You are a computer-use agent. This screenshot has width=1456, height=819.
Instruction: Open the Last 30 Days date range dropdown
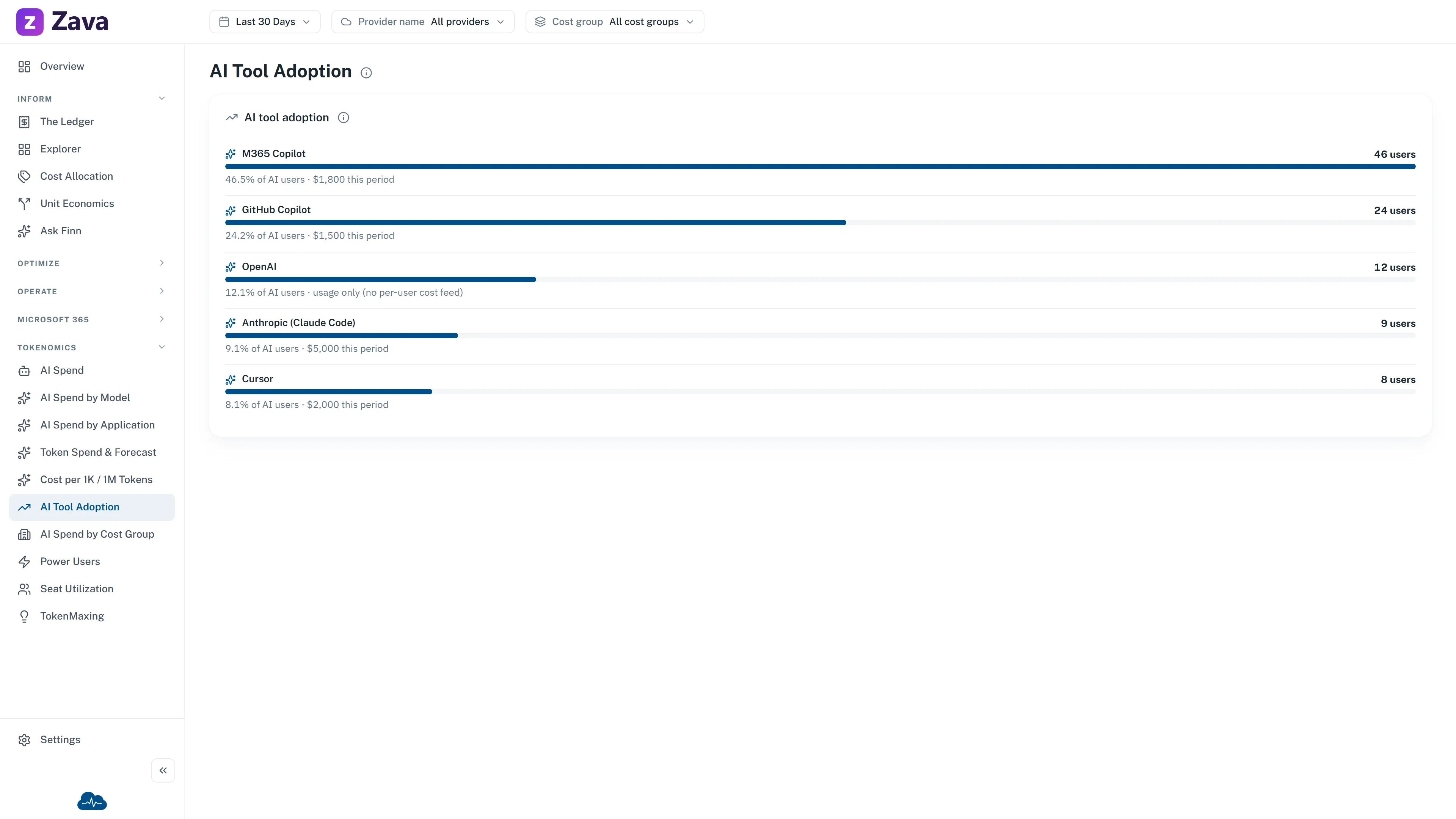(x=265, y=22)
